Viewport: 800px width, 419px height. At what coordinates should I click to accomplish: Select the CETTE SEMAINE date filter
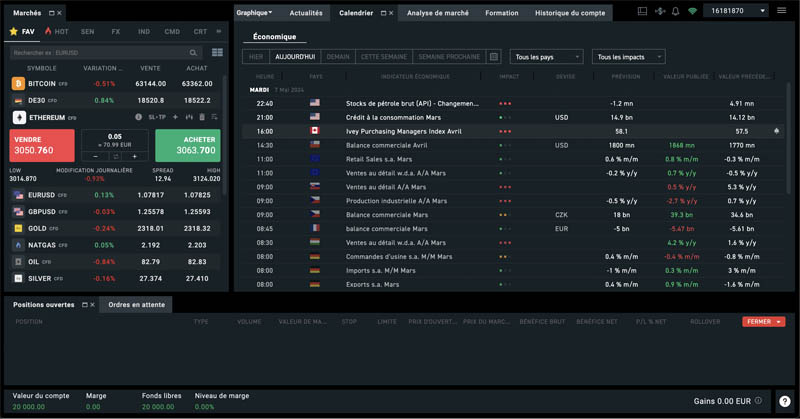[384, 57]
